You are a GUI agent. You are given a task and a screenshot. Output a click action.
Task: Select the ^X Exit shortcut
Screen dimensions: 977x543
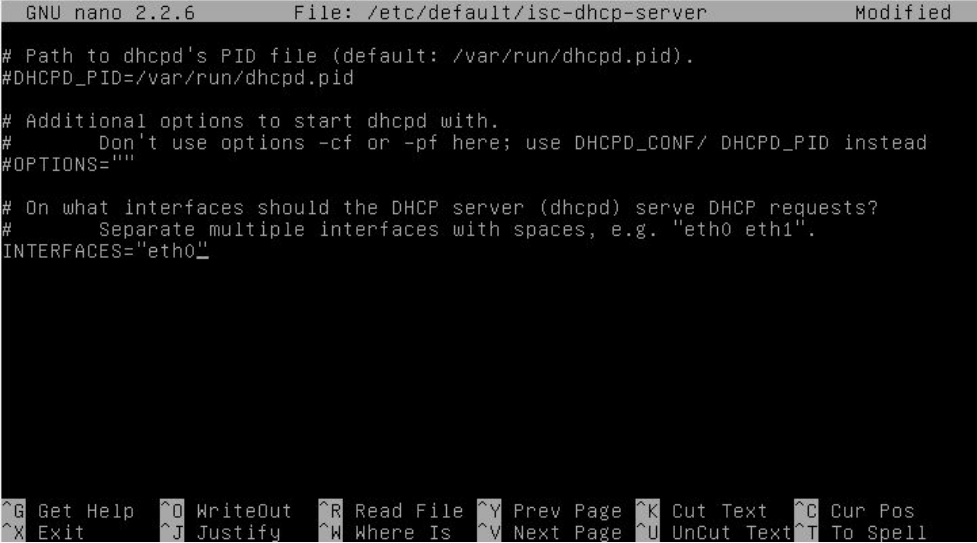click(43, 532)
